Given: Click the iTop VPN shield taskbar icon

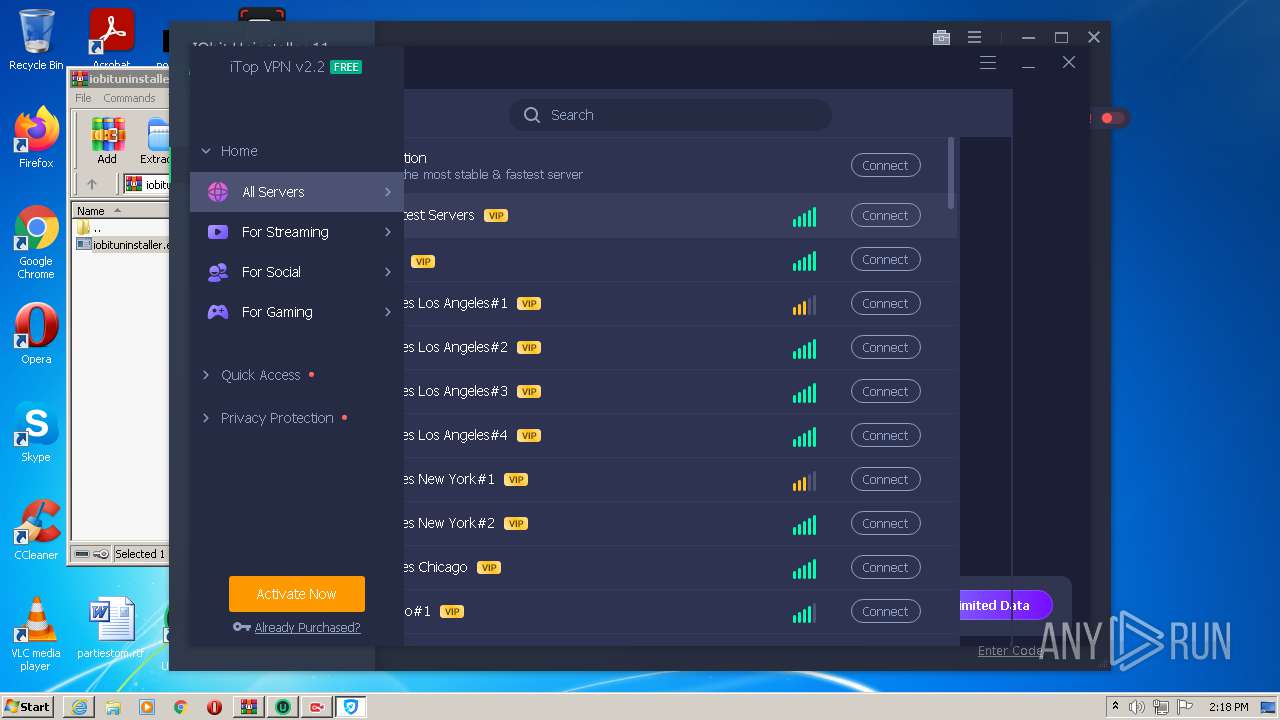Looking at the screenshot, I should click(x=350, y=707).
